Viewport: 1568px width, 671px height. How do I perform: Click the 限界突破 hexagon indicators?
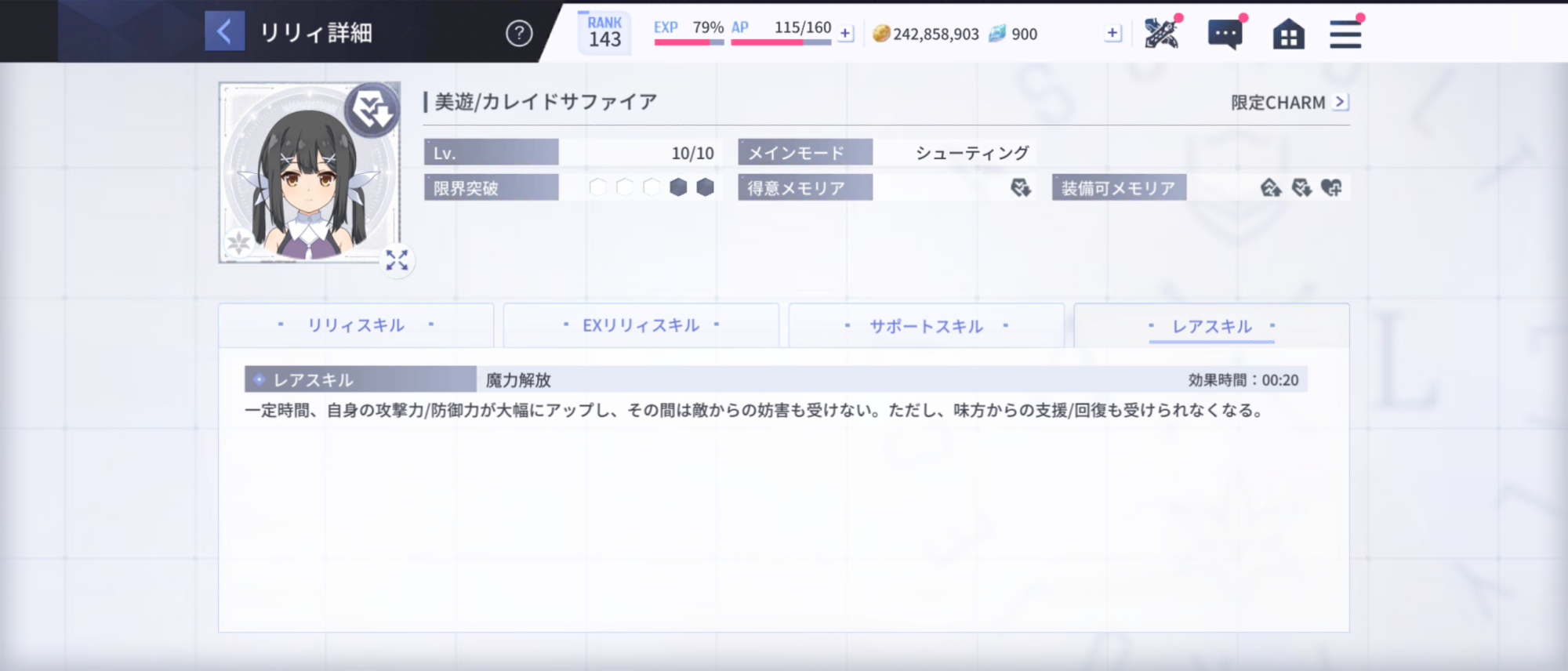coord(652,187)
